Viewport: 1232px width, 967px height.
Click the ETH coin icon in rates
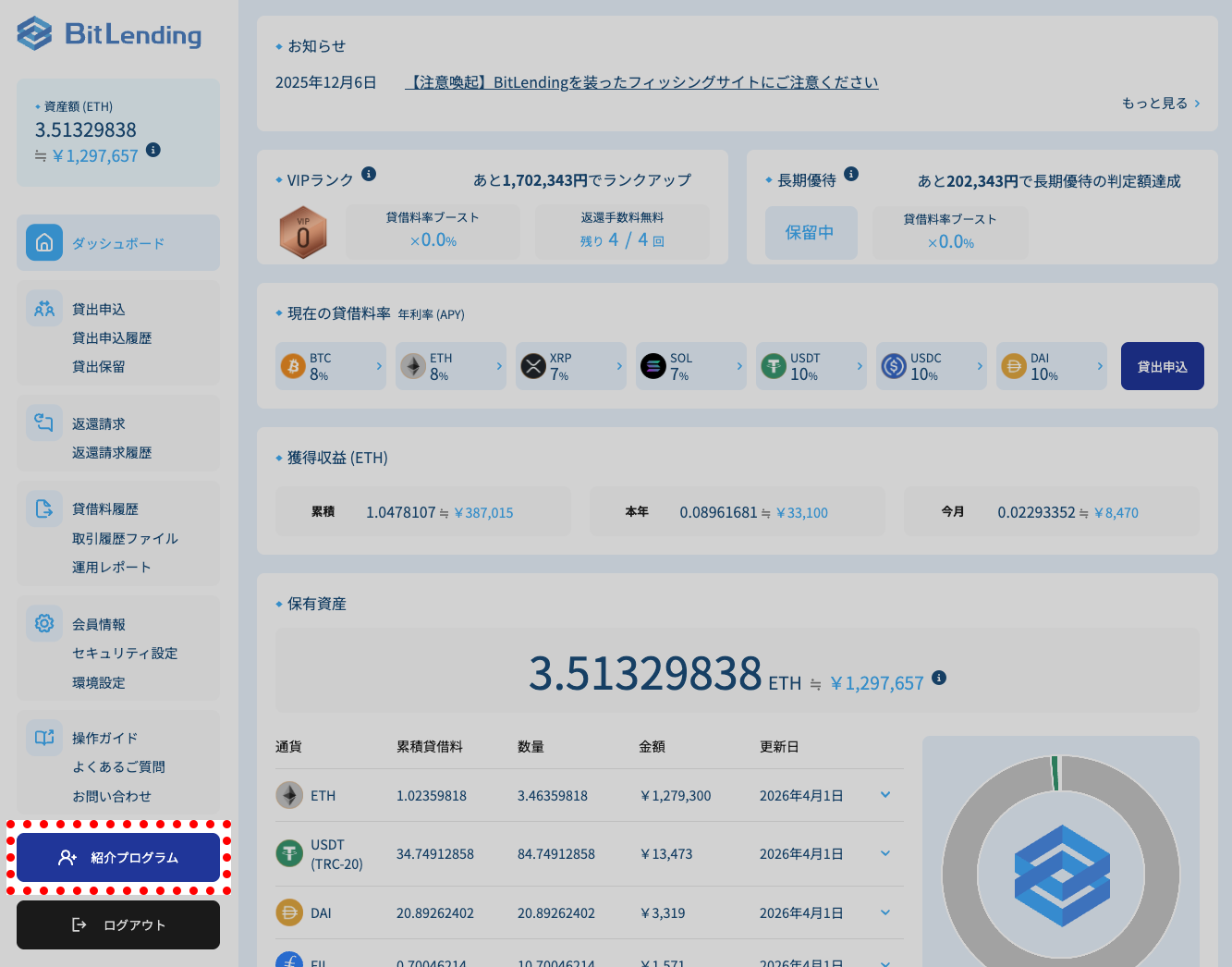point(413,366)
